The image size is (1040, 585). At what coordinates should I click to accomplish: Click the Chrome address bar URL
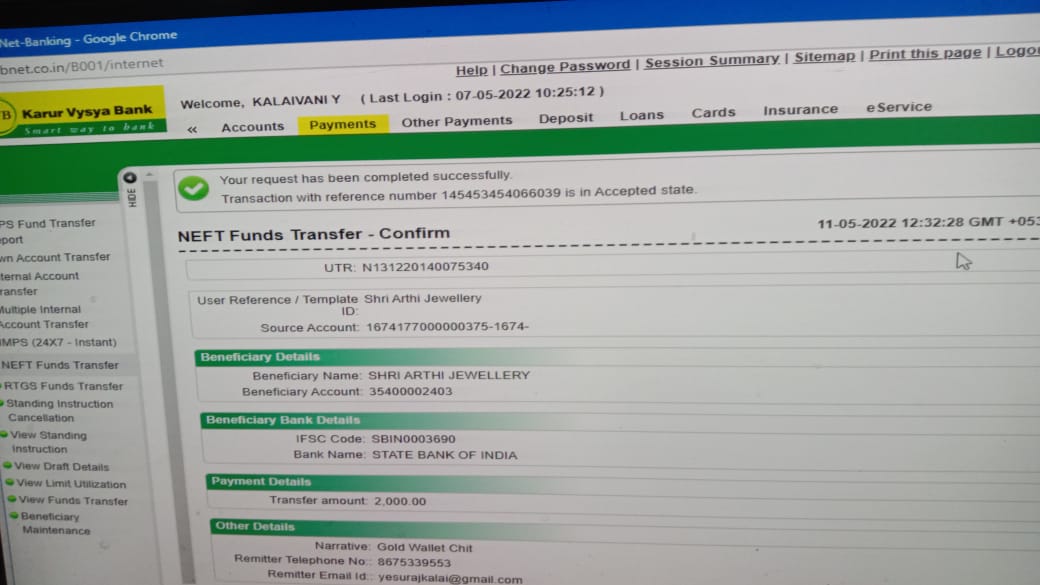[82, 65]
